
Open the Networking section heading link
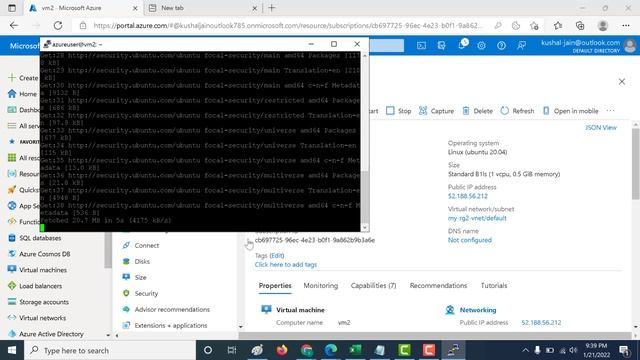(478, 310)
